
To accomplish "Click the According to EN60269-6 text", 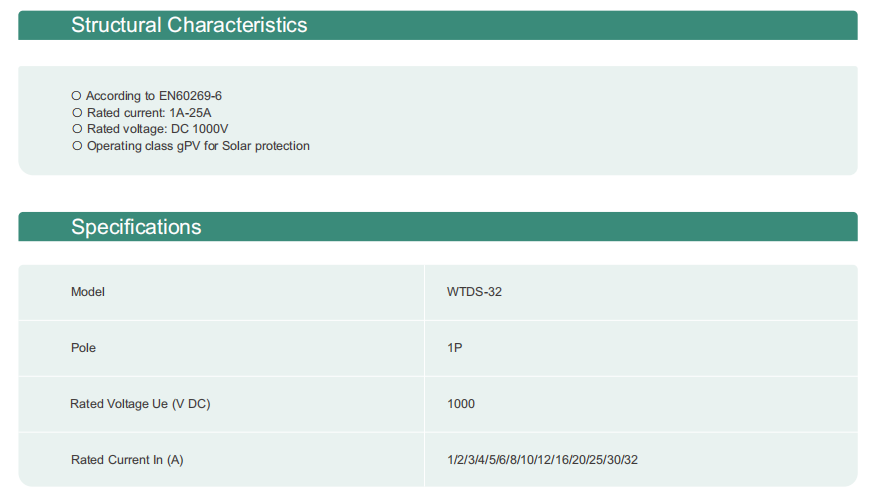I will 153,96.
